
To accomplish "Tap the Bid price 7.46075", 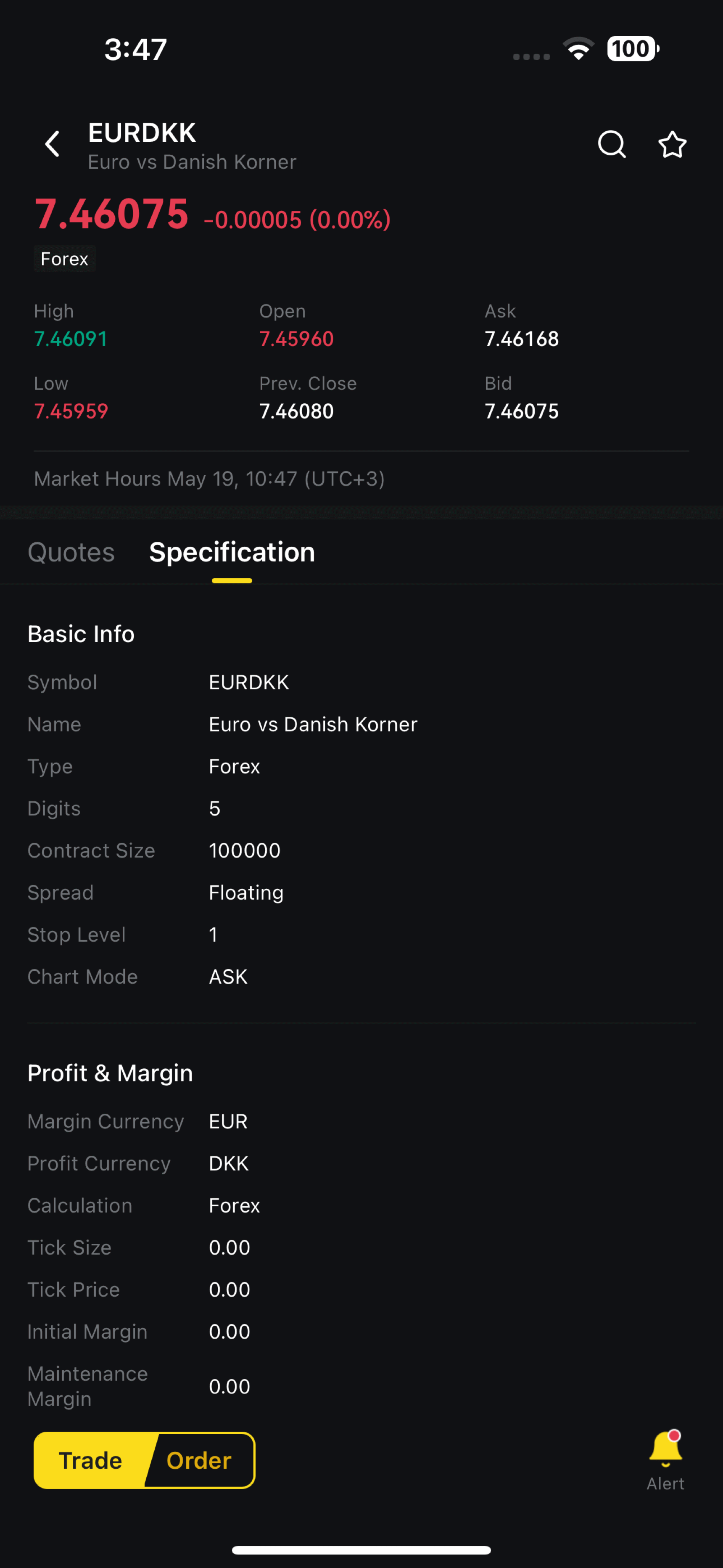I will 522,411.
